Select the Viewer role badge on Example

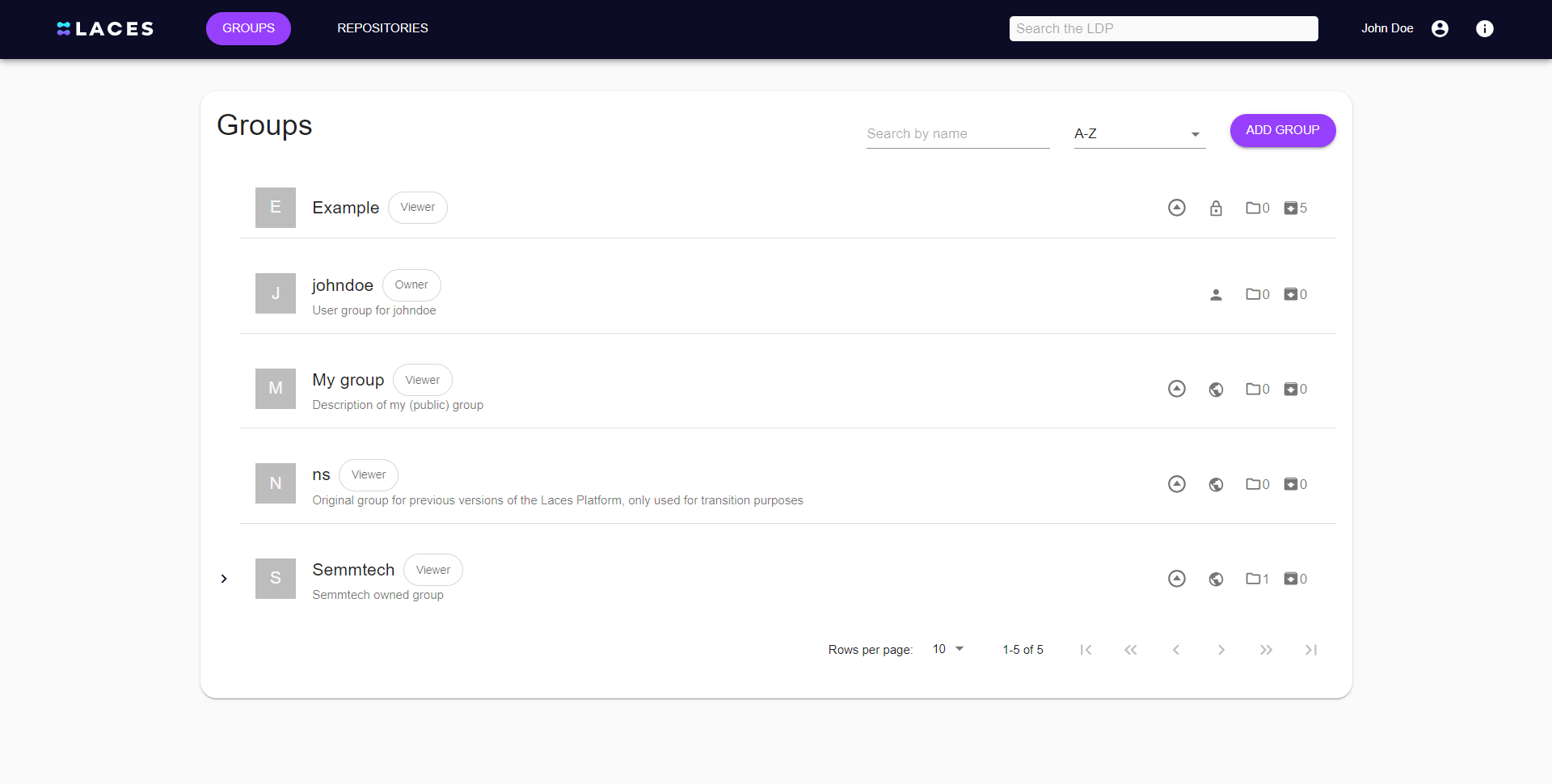click(417, 207)
